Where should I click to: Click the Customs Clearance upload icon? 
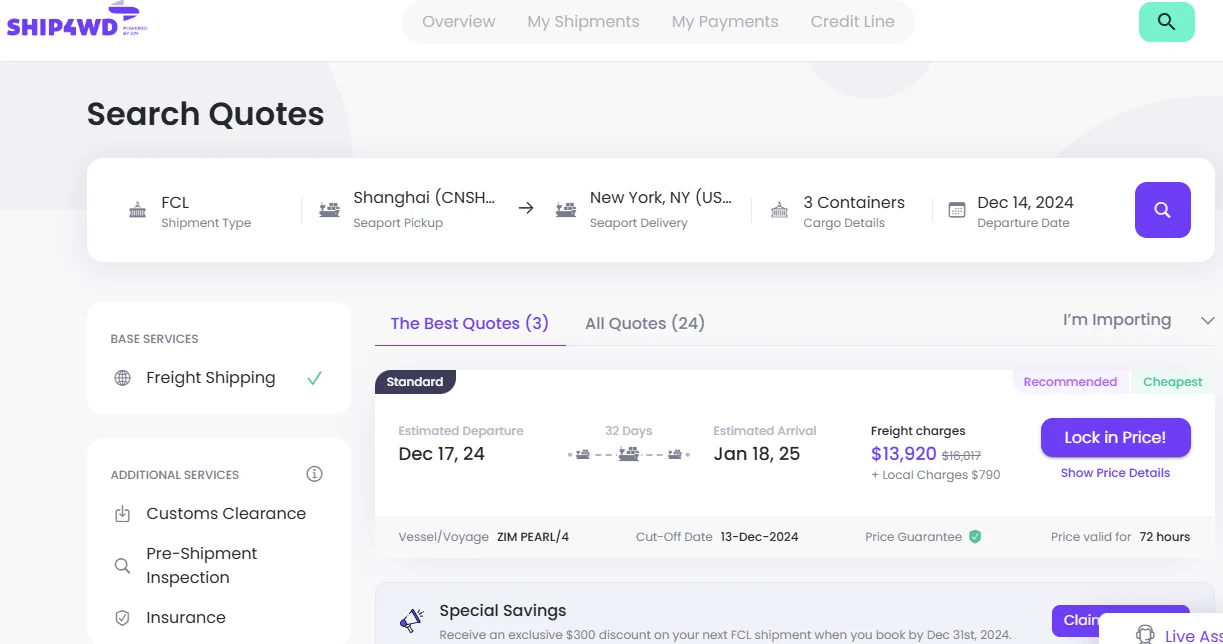[122, 513]
